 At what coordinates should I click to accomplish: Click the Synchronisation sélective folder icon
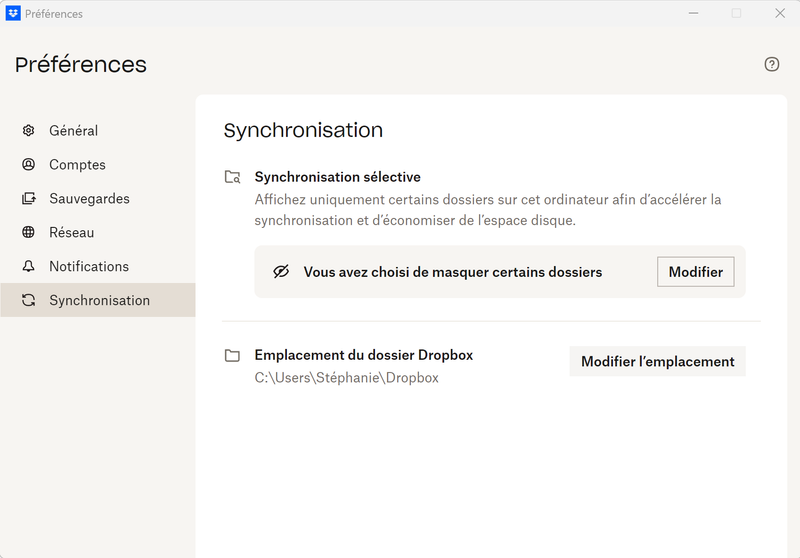[232, 177]
